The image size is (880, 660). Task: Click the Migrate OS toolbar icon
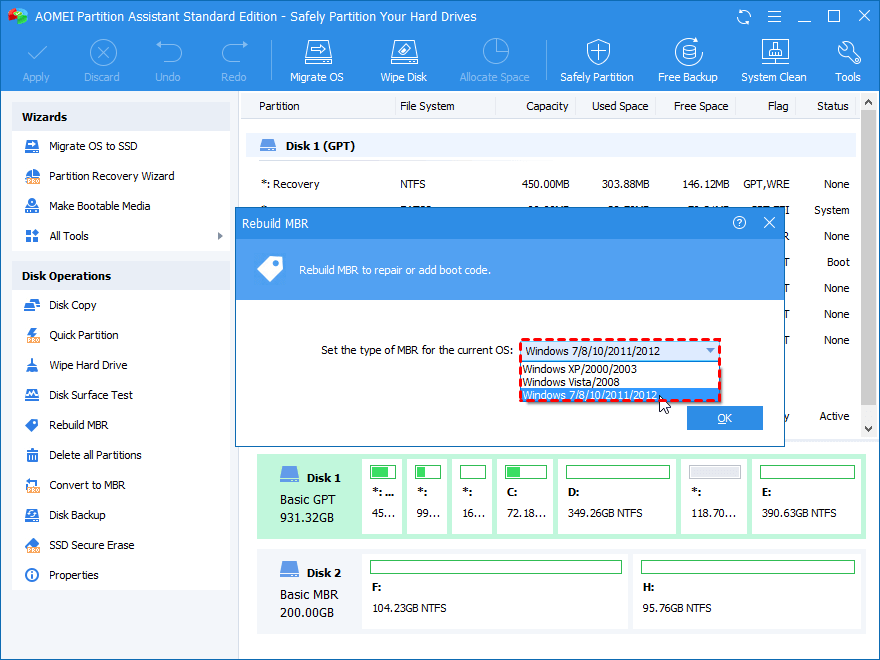click(317, 61)
